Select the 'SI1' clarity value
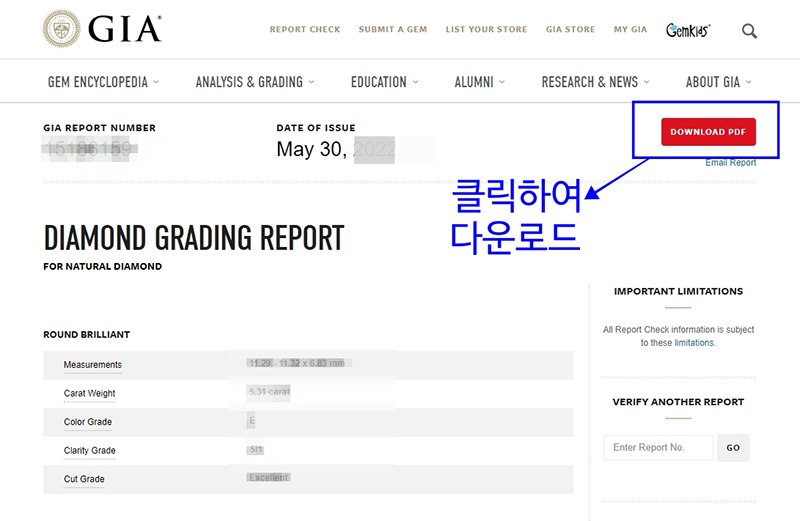 pos(256,450)
